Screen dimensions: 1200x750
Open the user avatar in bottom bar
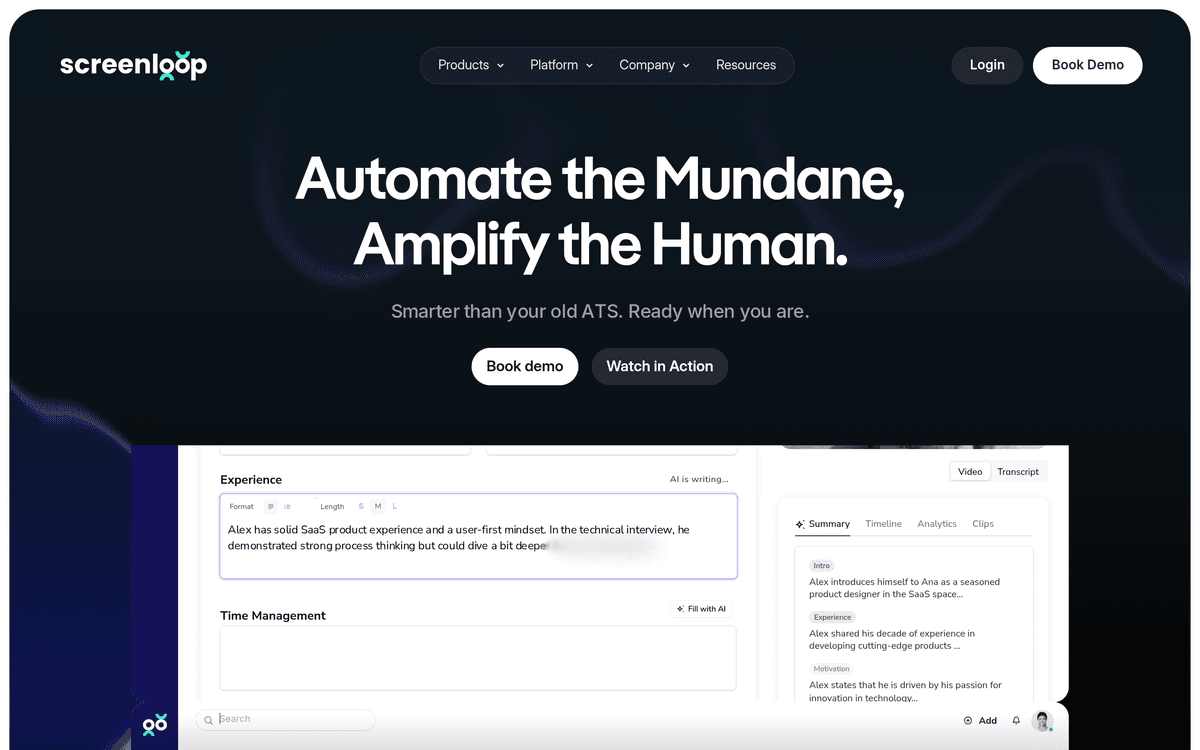1042,721
